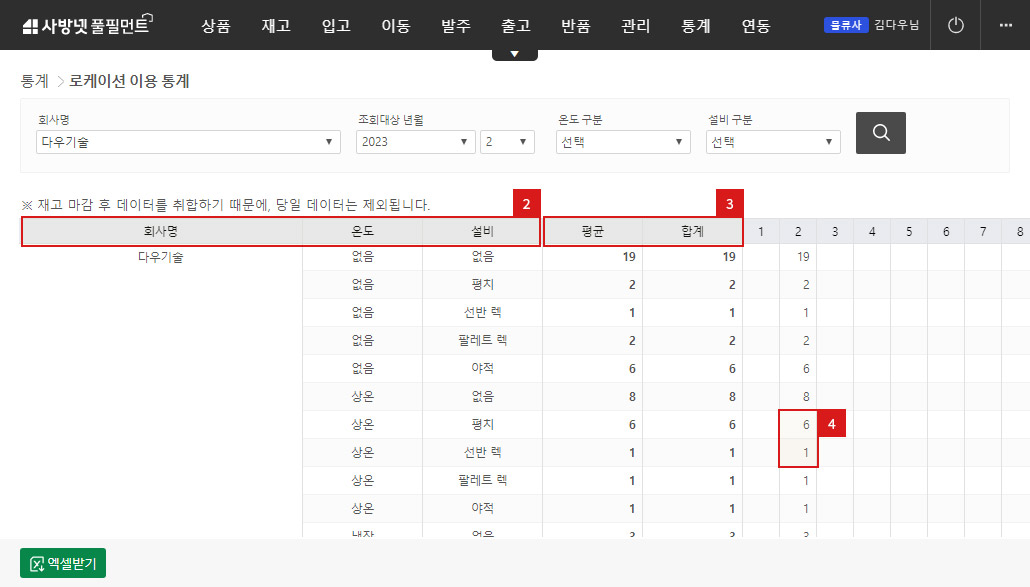
Task: Open the 연동 menu
Action: tap(755, 26)
